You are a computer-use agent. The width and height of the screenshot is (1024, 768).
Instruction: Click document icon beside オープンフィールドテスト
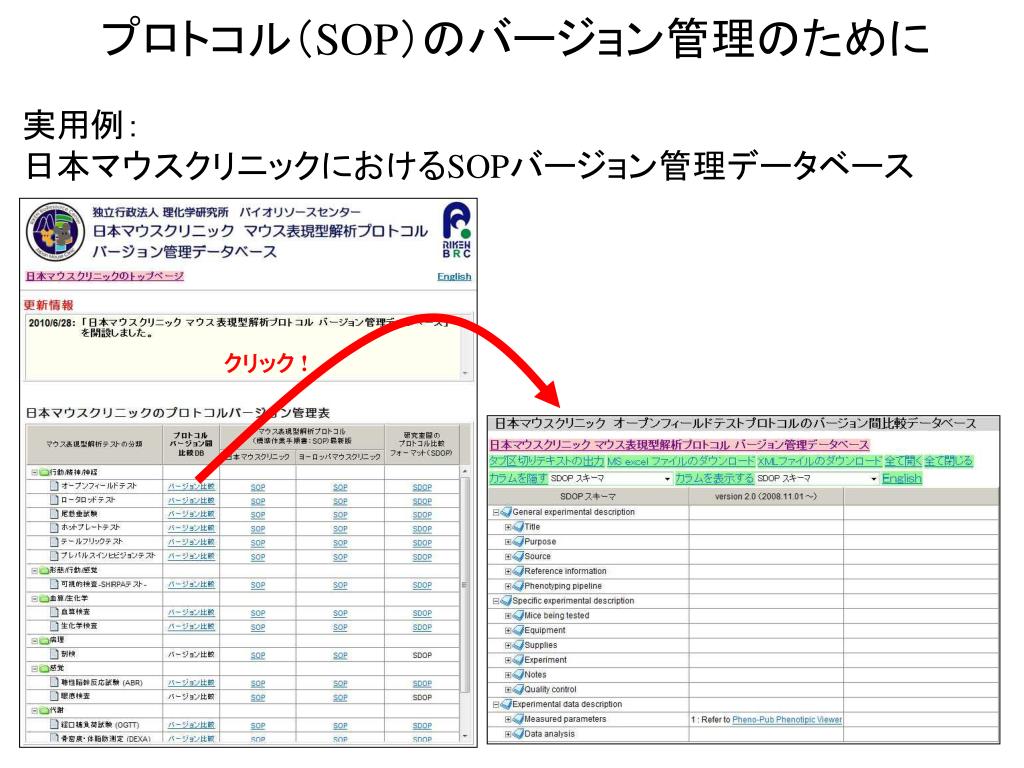pos(55,486)
